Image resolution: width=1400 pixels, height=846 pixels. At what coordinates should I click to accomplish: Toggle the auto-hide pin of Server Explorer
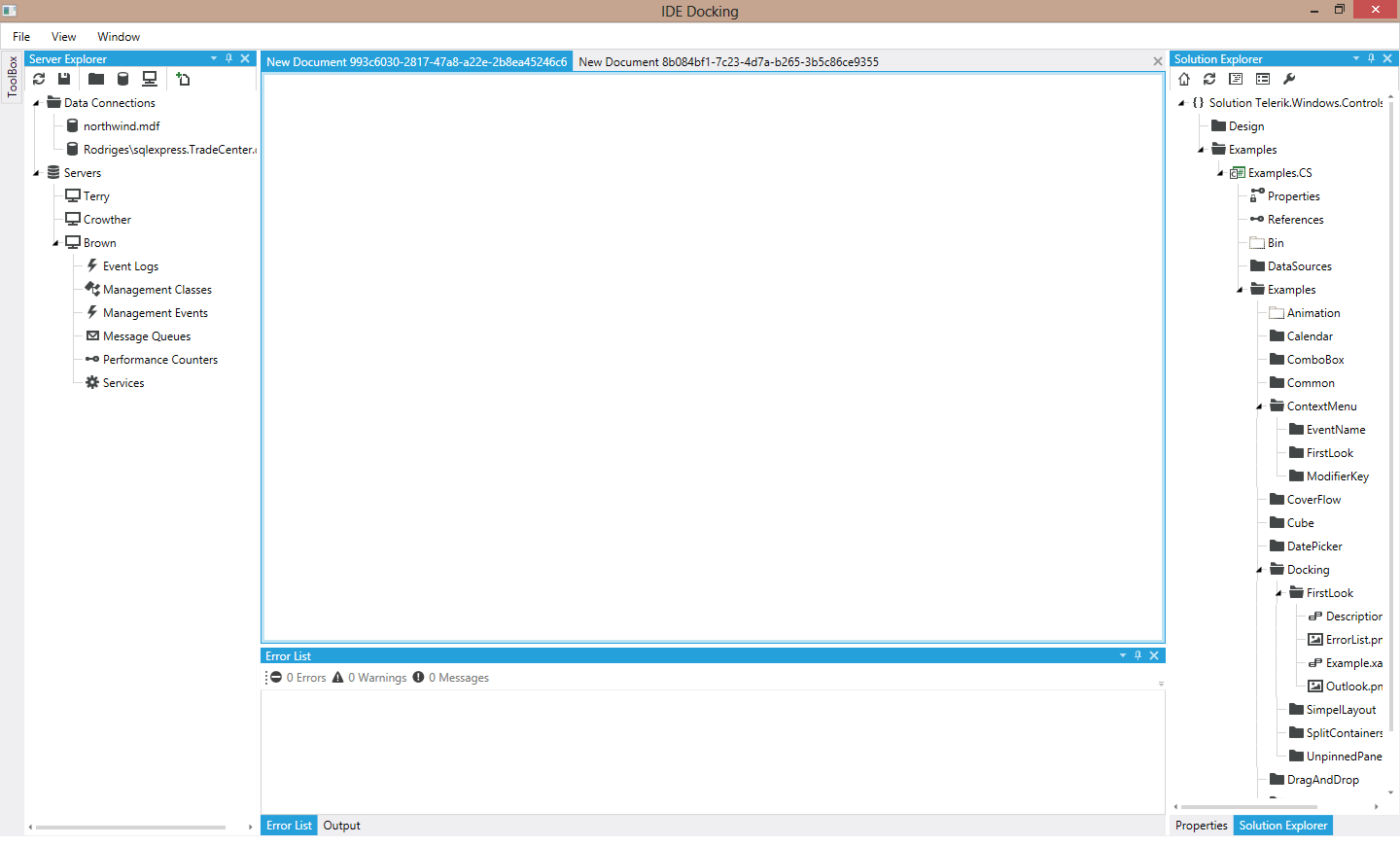(228, 58)
